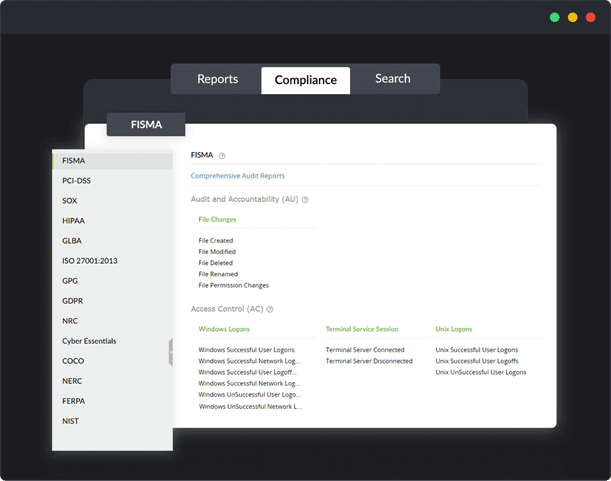Select GLBA from the compliance list
The image size is (611, 481).
pyautogui.click(x=113, y=241)
